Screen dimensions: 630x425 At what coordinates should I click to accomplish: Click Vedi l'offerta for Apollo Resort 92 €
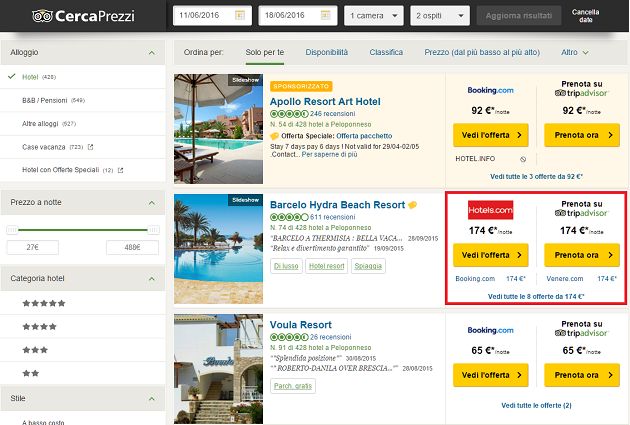pos(491,135)
